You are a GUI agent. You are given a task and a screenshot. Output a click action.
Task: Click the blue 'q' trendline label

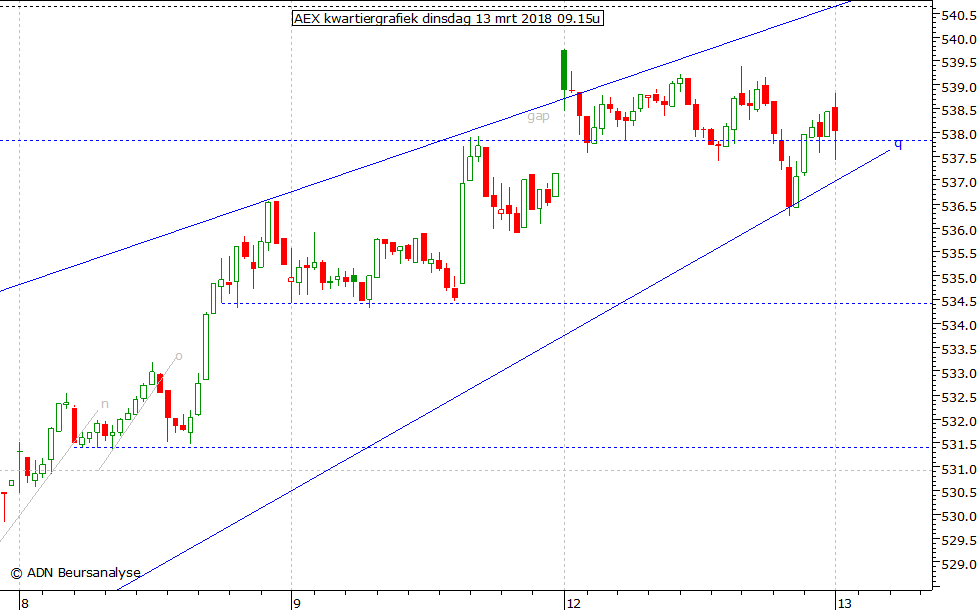pyautogui.click(x=898, y=144)
